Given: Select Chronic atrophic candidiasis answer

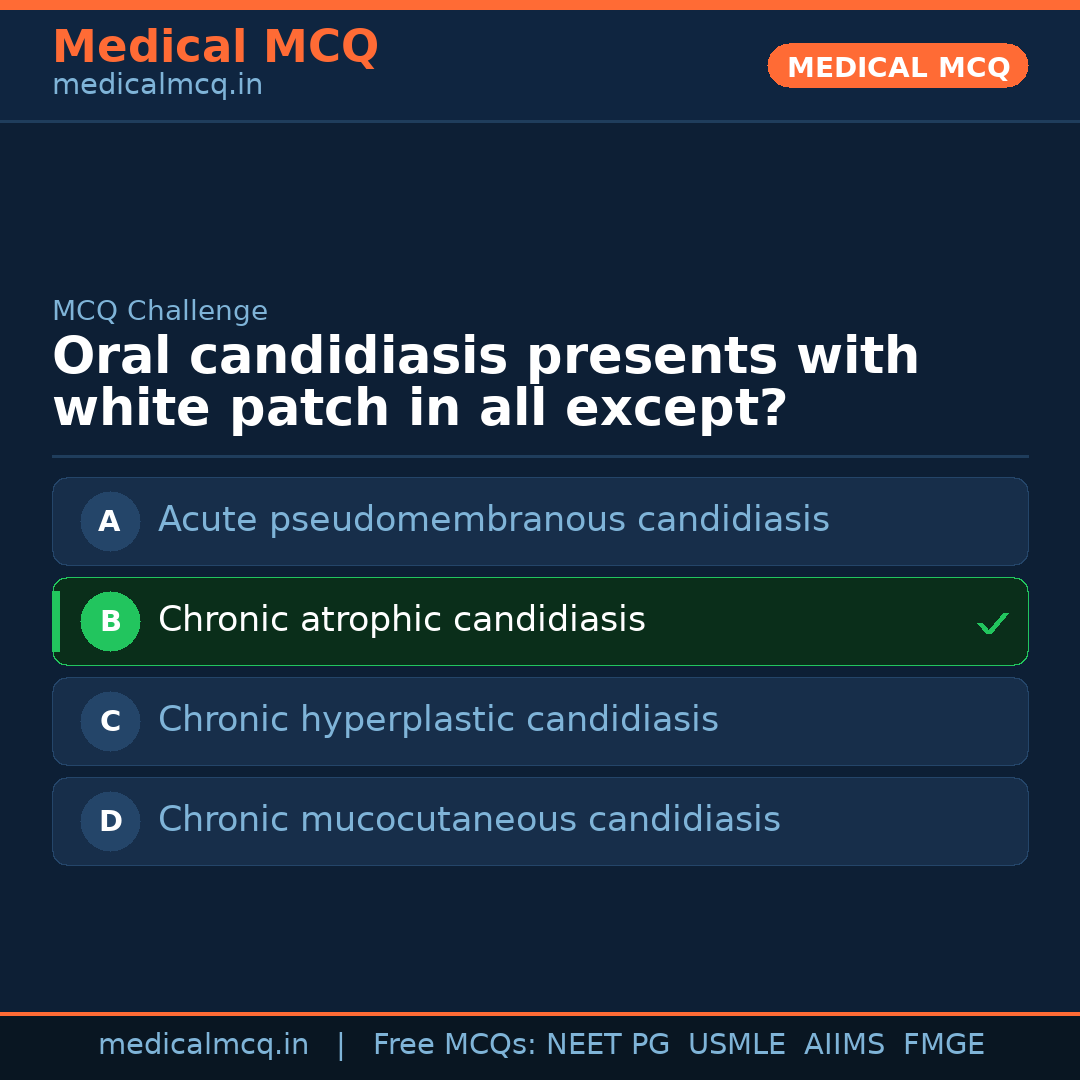Looking at the screenshot, I should click(401, 620).
